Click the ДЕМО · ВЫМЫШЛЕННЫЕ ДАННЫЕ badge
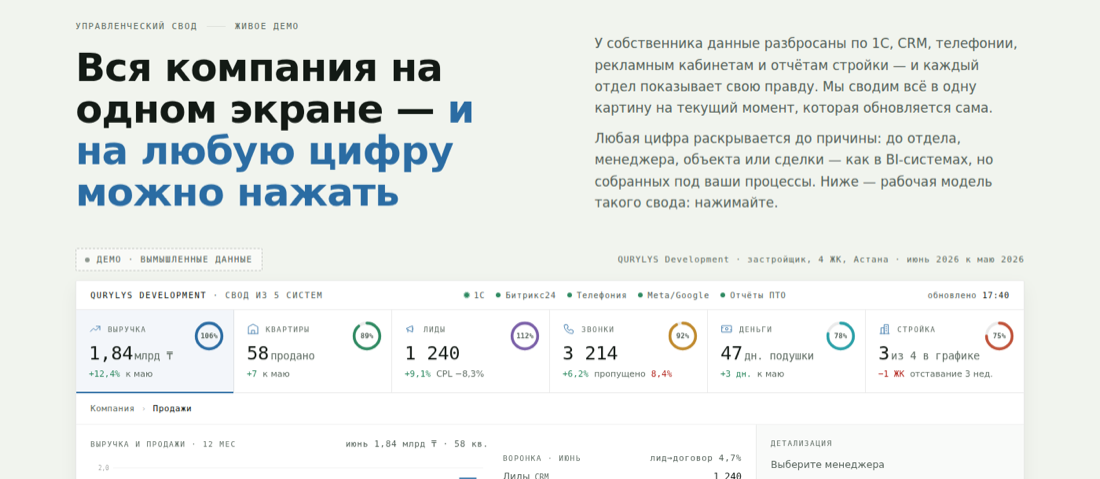1100x479 pixels. pyautogui.click(x=168, y=259)
